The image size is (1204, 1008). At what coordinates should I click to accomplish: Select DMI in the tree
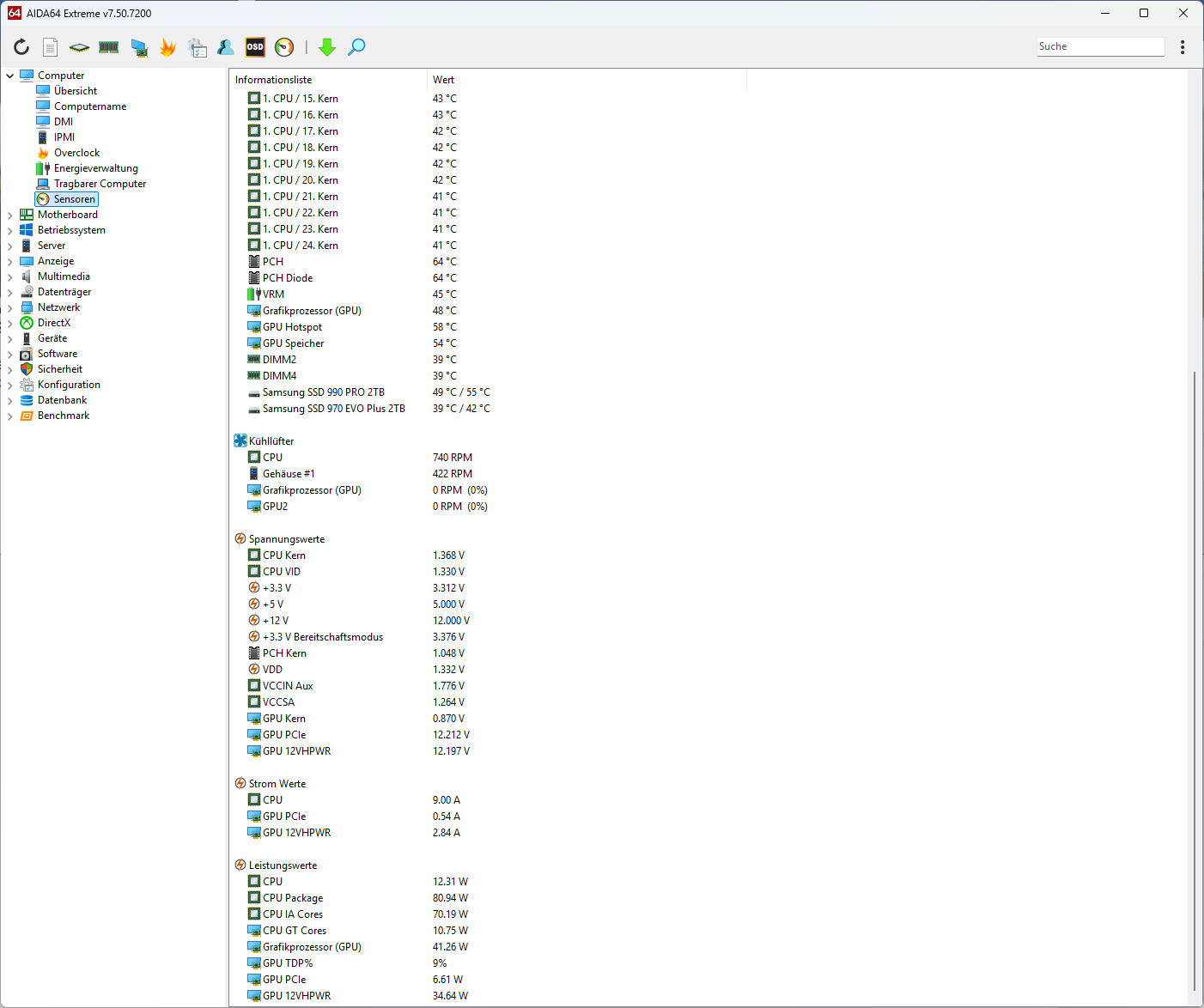[x=64, y=122]
